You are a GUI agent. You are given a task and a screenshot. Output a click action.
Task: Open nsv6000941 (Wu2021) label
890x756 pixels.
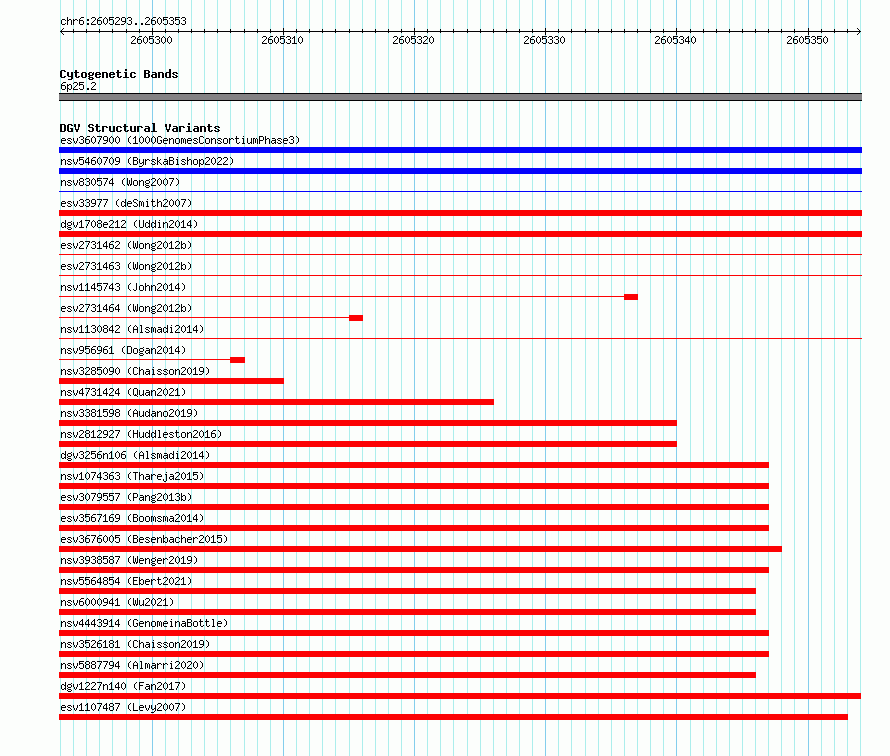point(117,602)
